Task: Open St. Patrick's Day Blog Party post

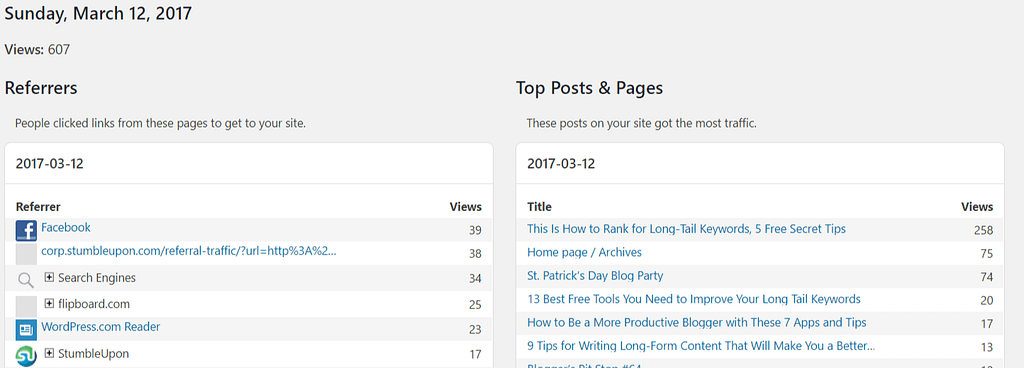Action: [595, 275]
